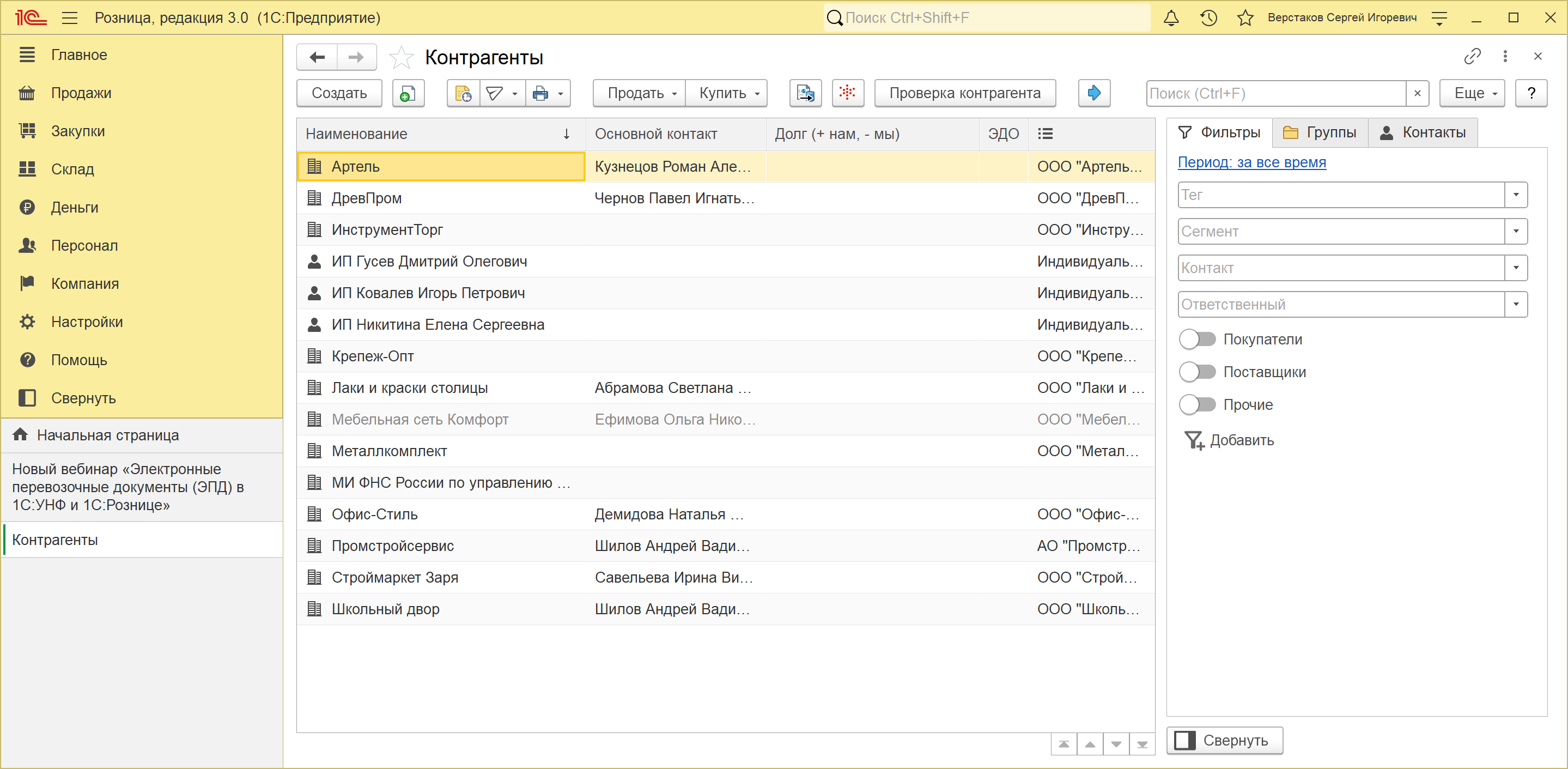1568x769 pixels.
Task: Open the webinar tab about ЭПД
Action: [x=142, y=487]
